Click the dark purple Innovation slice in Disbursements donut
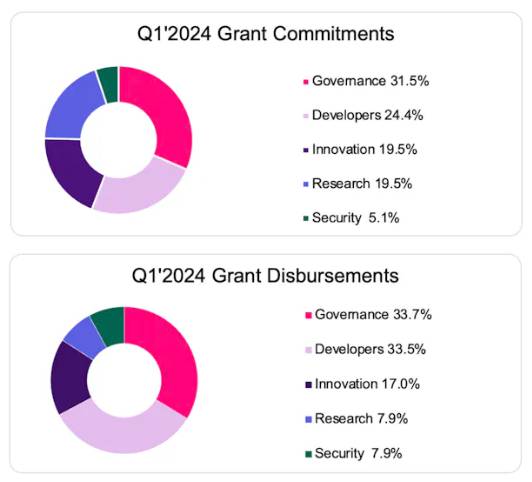Screen dimensions: 532x482 point(71,378)
